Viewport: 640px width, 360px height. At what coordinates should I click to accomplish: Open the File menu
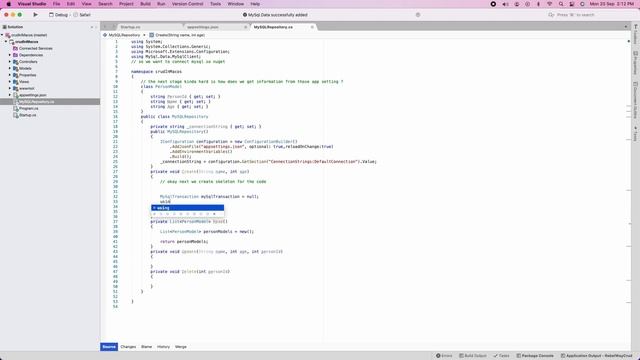[x=56, y=4]
